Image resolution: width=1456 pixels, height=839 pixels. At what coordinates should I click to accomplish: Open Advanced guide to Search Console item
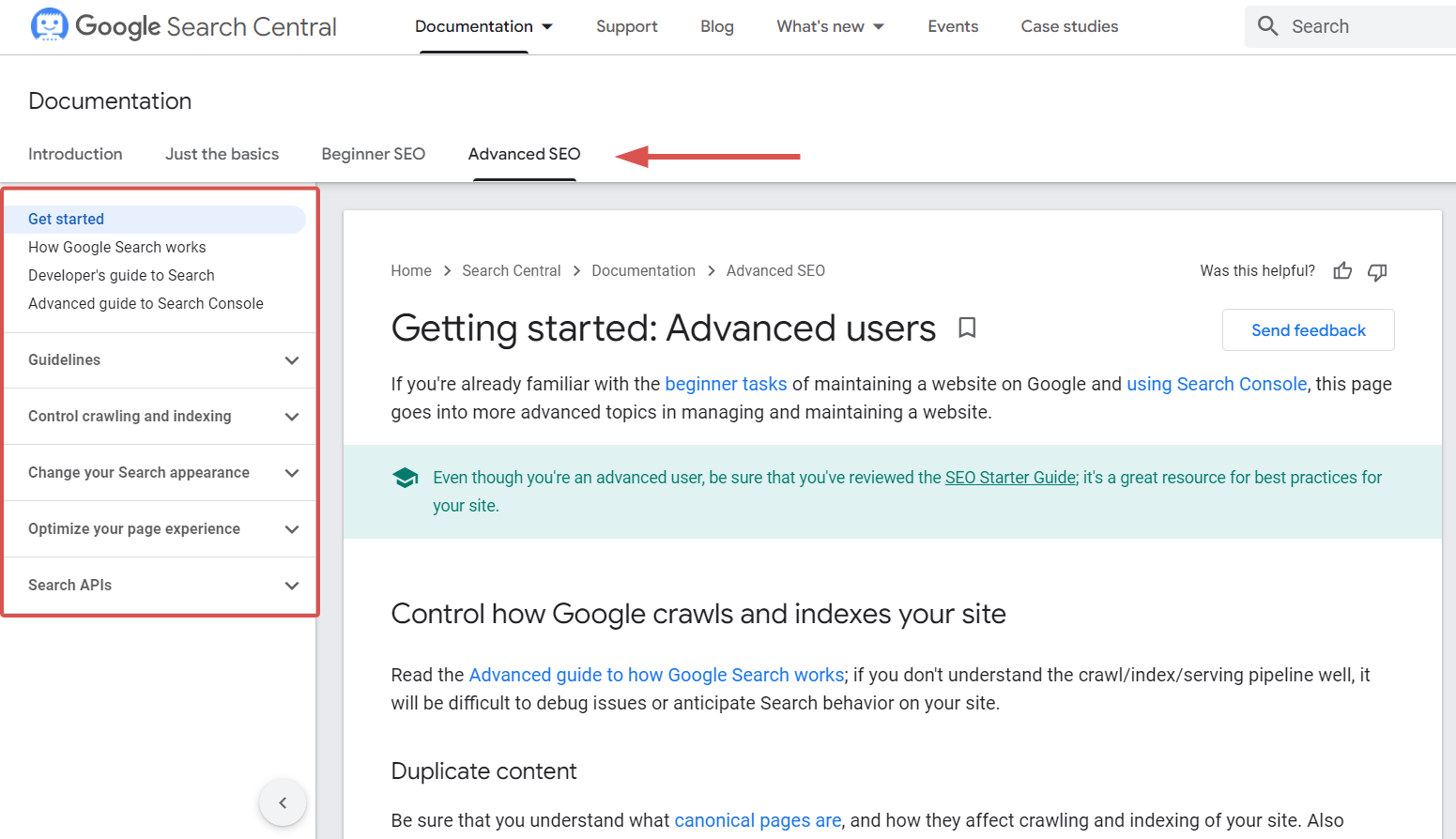point(146,304)
